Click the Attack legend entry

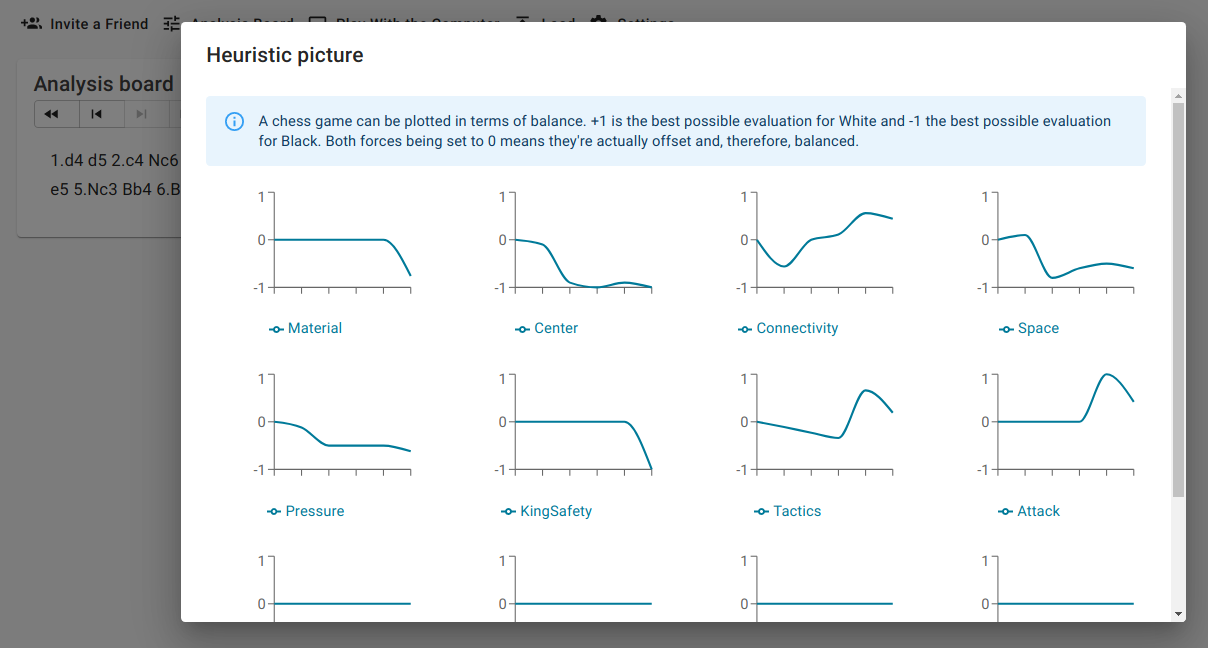[1029, 511]
